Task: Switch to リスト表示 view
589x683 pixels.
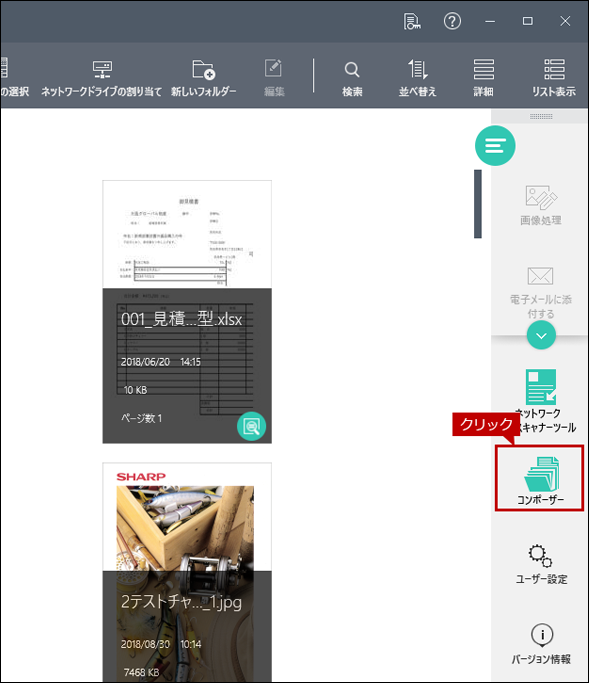Action: coord(554,78)
